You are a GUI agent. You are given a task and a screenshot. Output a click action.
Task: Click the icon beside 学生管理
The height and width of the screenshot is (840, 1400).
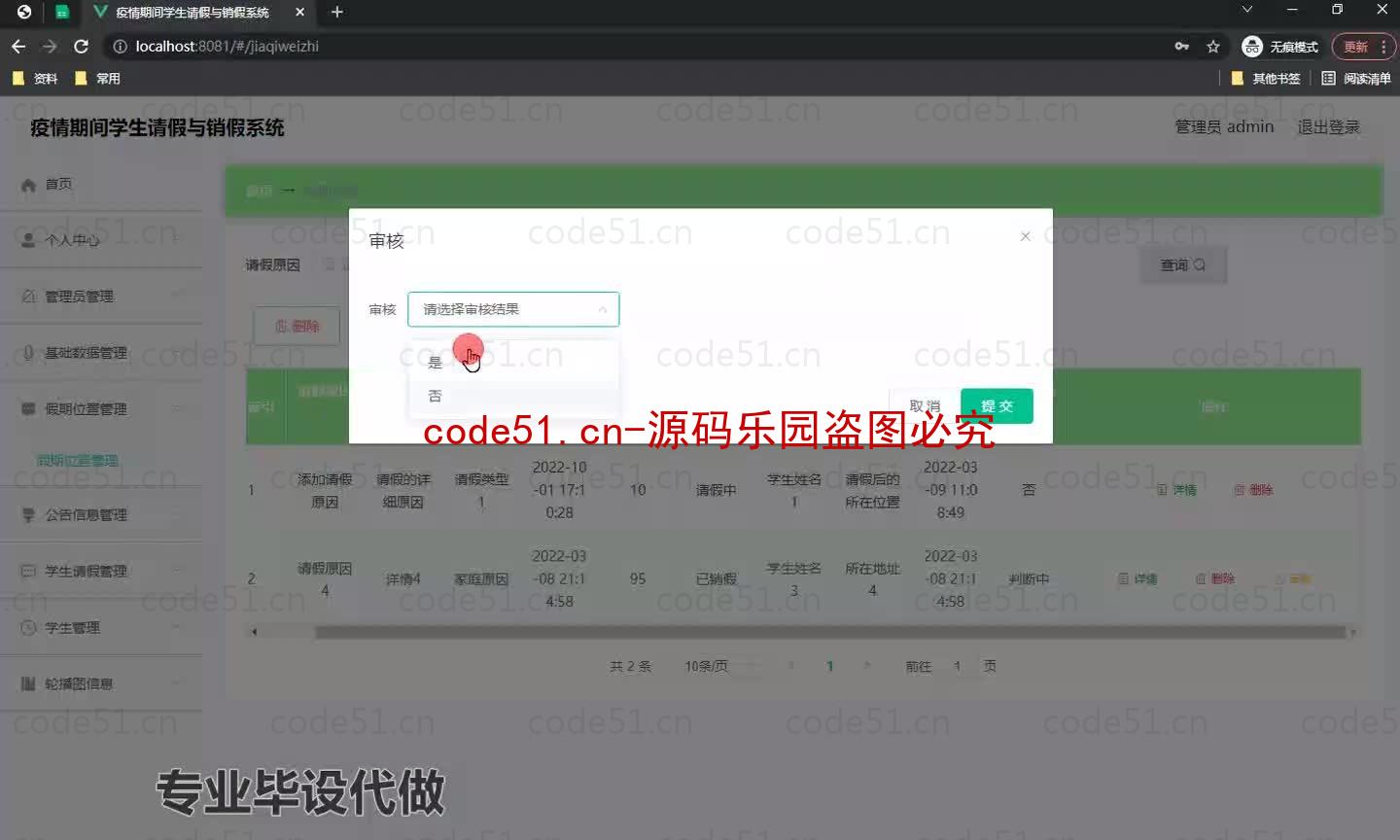[28, 628]
